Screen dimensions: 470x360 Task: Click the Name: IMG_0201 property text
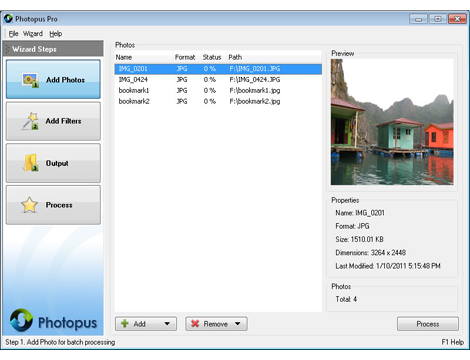pyautogui.click(x=360, y=213)
